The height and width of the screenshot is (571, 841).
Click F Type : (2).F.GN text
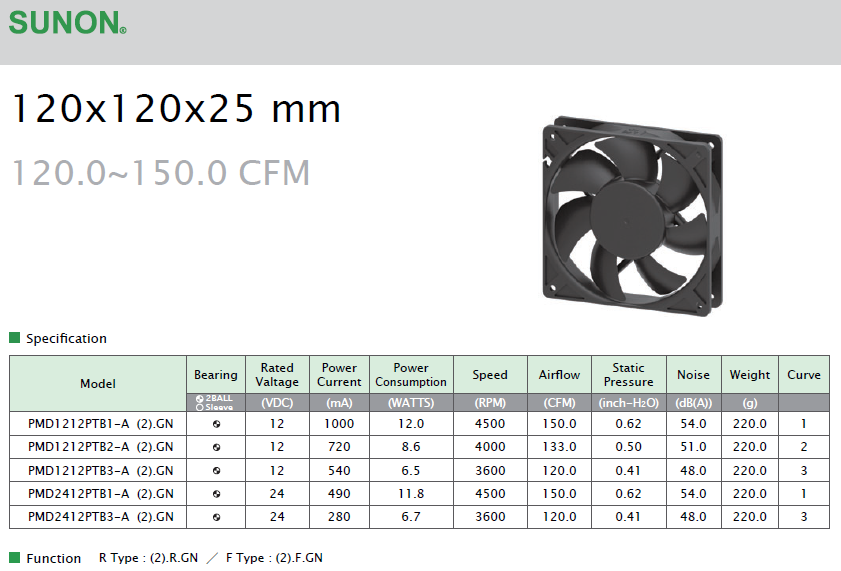coord(274,558)
